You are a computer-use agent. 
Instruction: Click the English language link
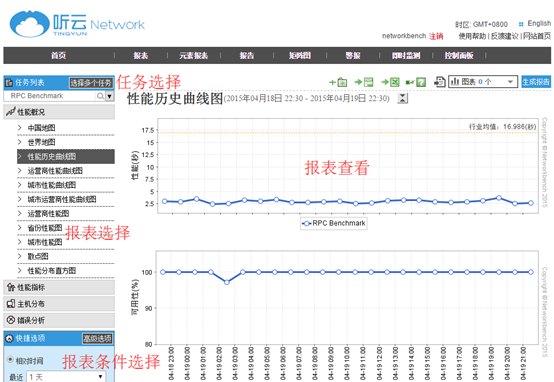point(539,24)
